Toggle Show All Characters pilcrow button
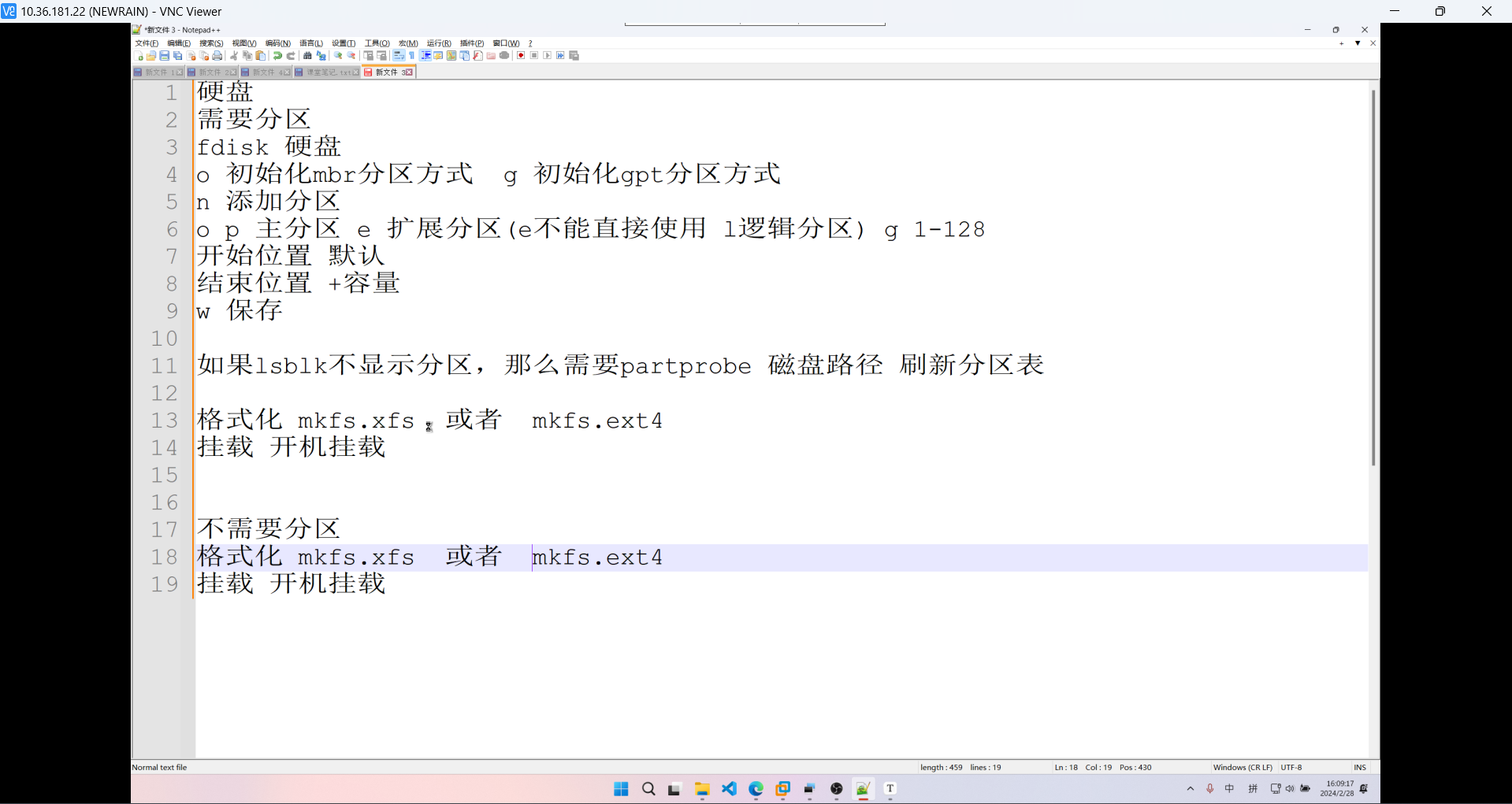Screen dimensions: 1512x804 pos(412,56)
